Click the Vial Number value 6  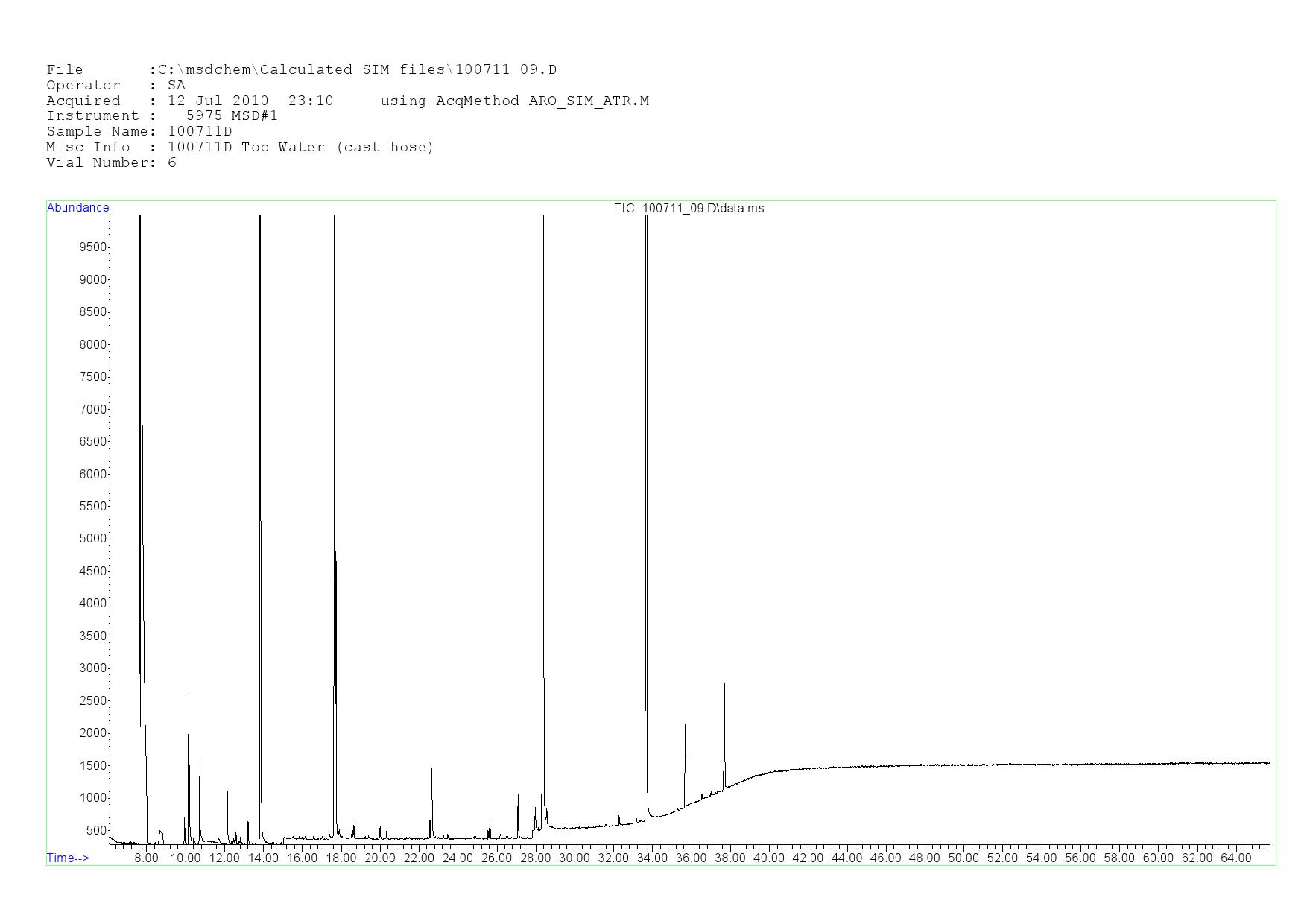tap(172, 163)
